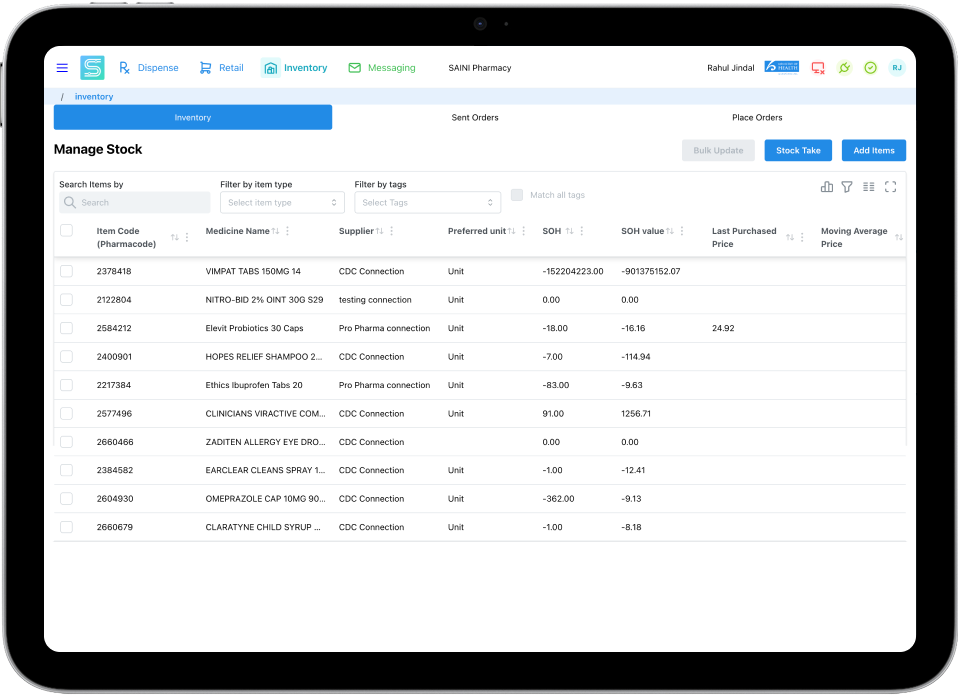Screen dimensions: 958x696
Task: Switch to the Sent Orders tab
Action: point(475,118)
